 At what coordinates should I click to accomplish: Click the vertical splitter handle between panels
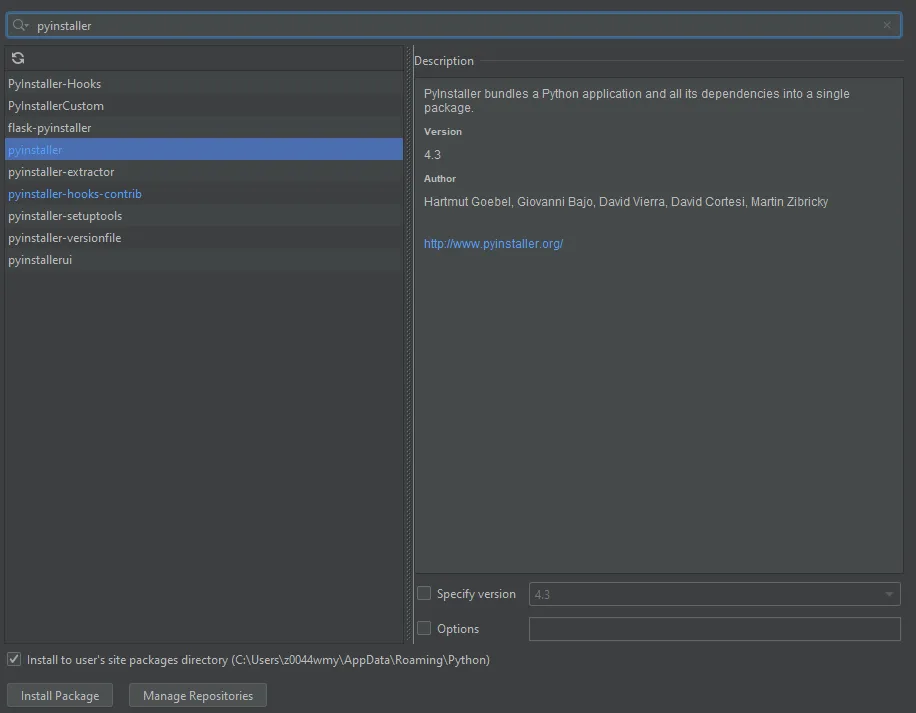[x=409, y=345]
